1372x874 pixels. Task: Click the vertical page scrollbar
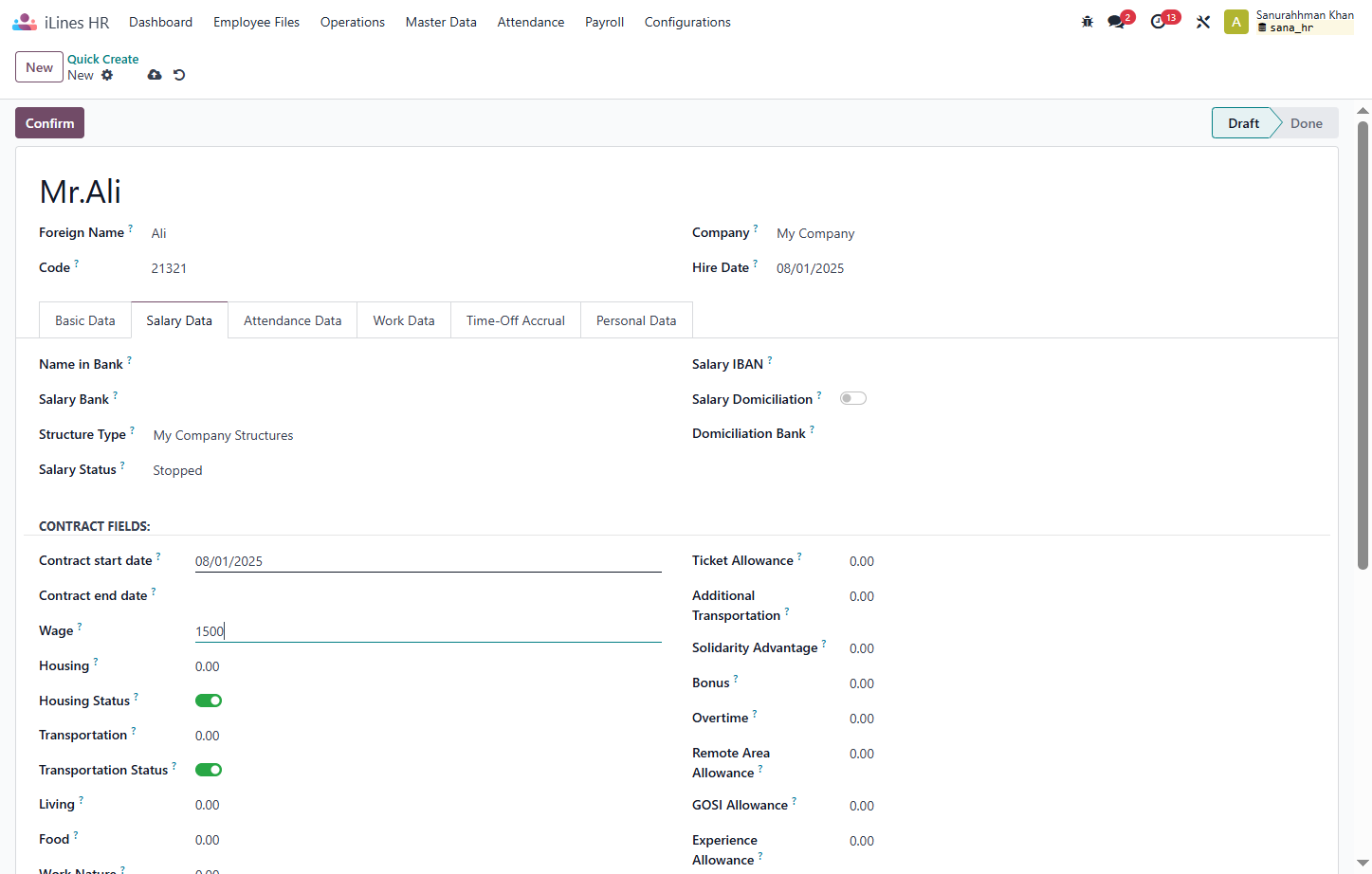[1363, 345]
